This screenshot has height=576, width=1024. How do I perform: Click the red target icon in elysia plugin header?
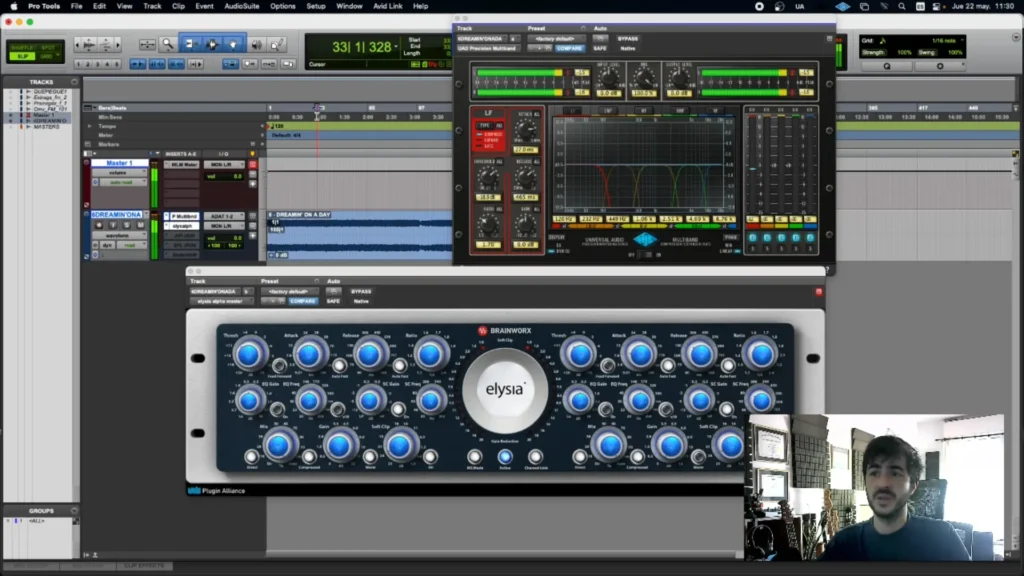[x=818, y=292]
